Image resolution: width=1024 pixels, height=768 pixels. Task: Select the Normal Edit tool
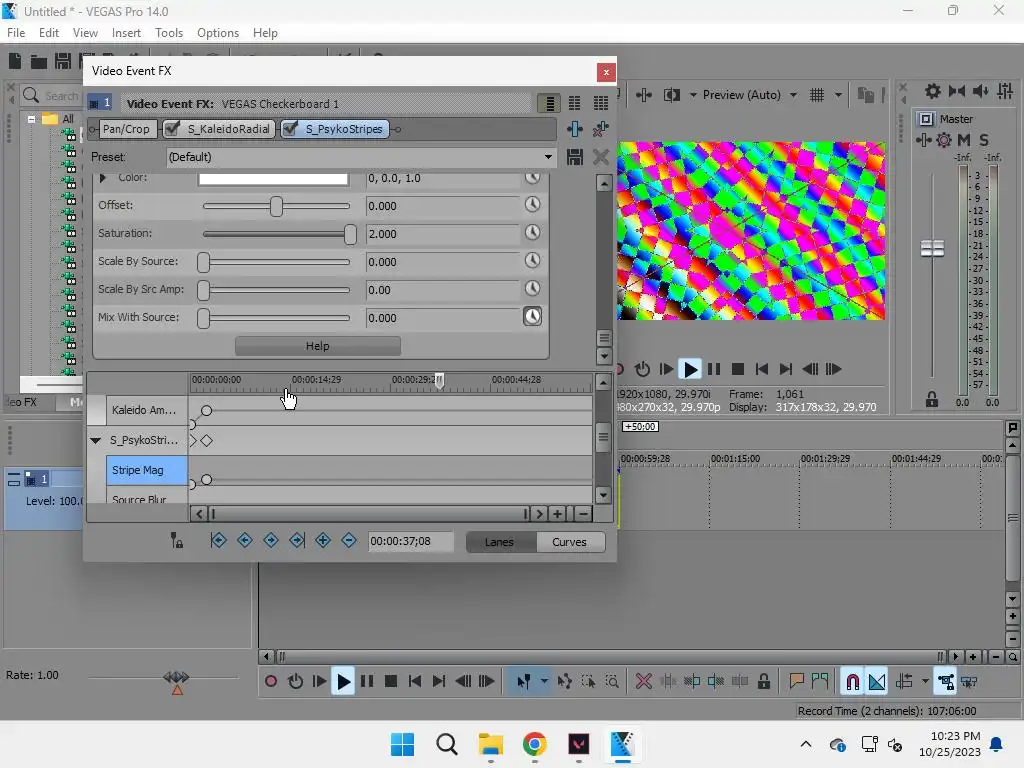(523, 682)
